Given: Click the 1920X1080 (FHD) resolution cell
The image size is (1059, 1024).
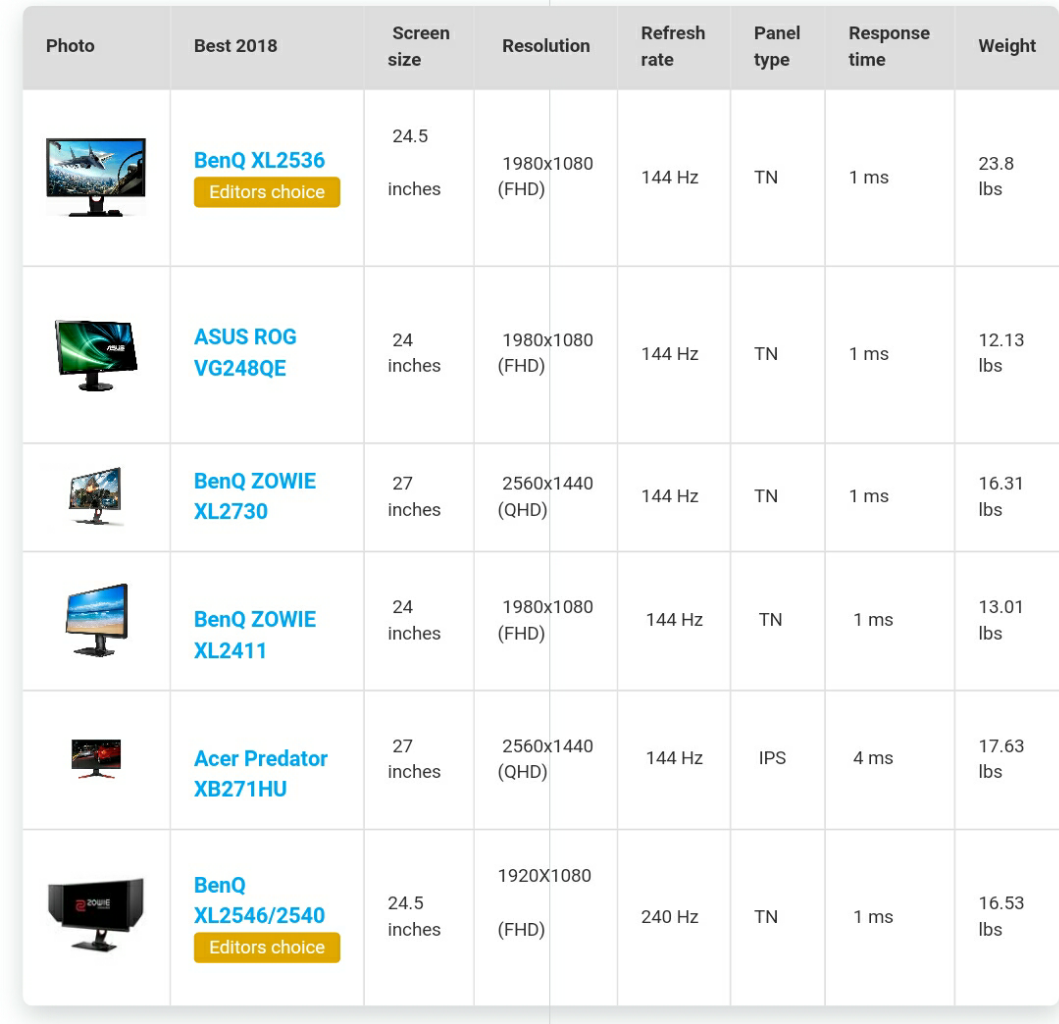Looking at the screenshot, I should click(544, 902).
